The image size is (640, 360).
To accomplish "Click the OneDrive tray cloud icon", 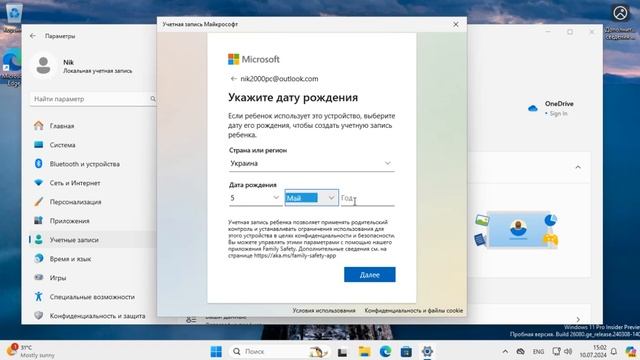I will pos(520,351).
